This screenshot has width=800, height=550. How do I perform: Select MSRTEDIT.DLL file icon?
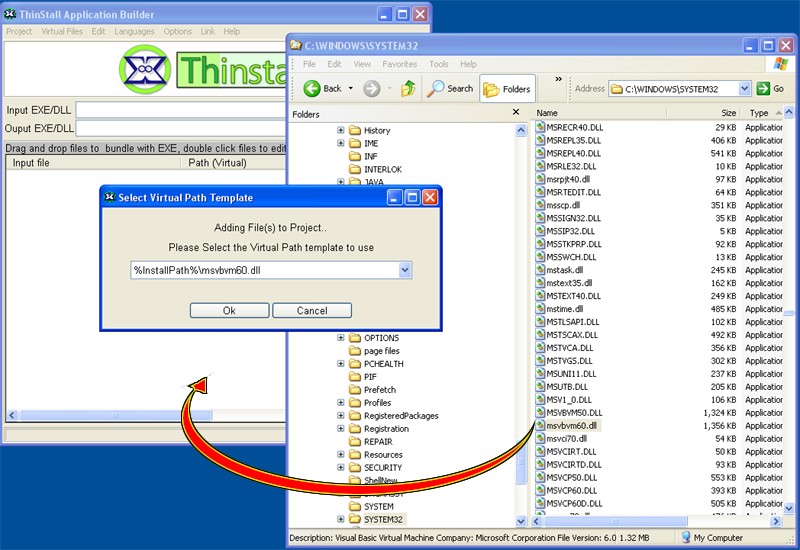(540, 192)
